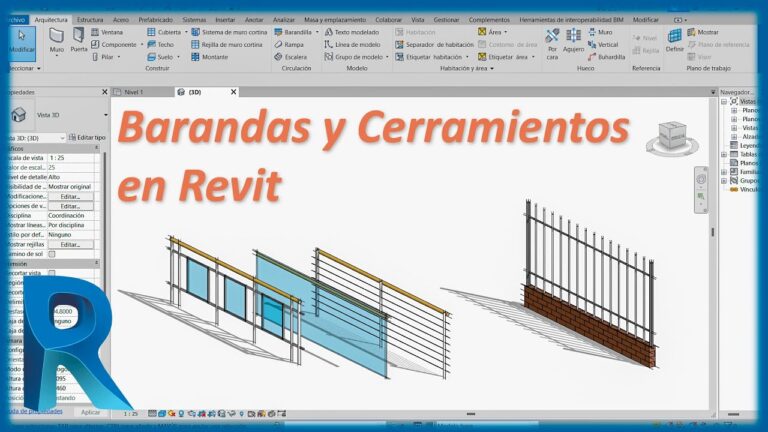The width and height of the screenshot is (768, 432).
Task: Close the Propiedades palette
Action: point(104,92)
